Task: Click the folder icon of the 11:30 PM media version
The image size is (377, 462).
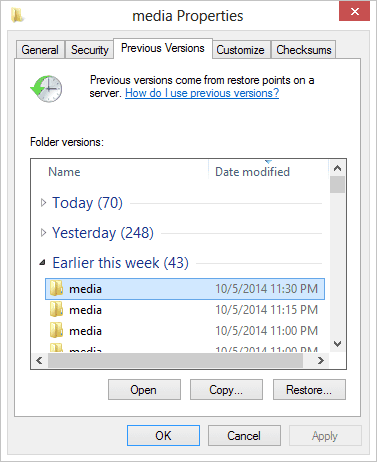Action: coord(56,288)
